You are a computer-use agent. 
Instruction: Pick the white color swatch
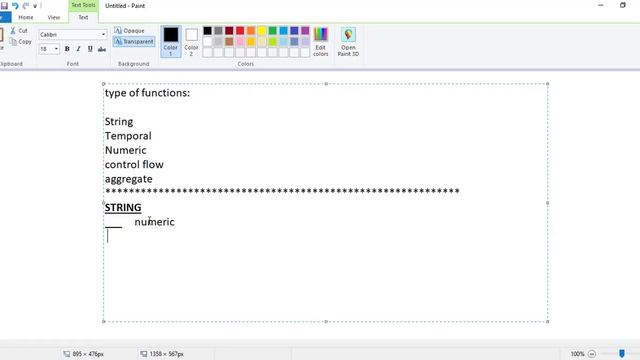click(x=207, y=42)
